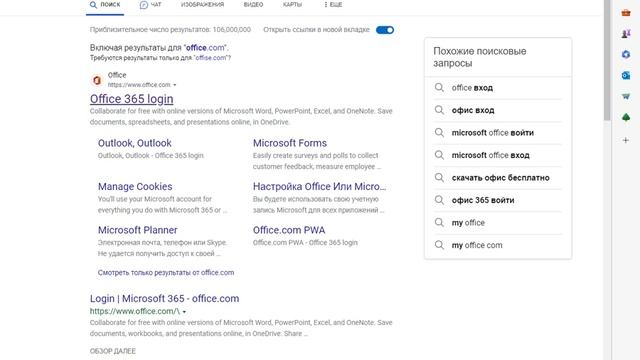Click the search icon beside 'my office'
Screen dimensions: 640x360
[439, 222]
